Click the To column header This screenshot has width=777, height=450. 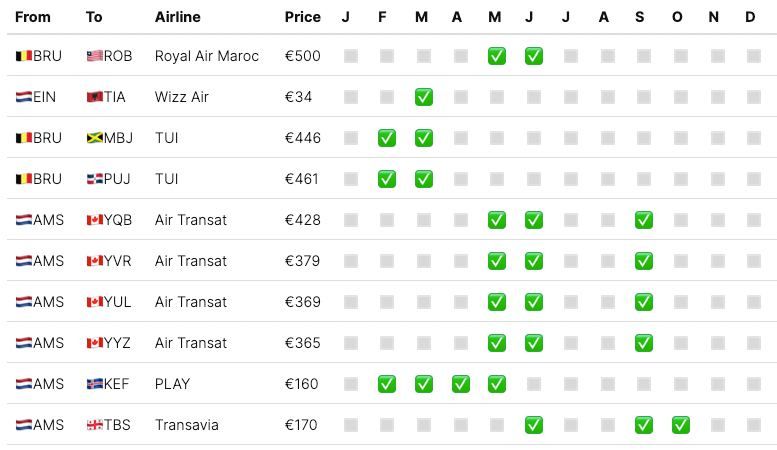tap(94, 17)
